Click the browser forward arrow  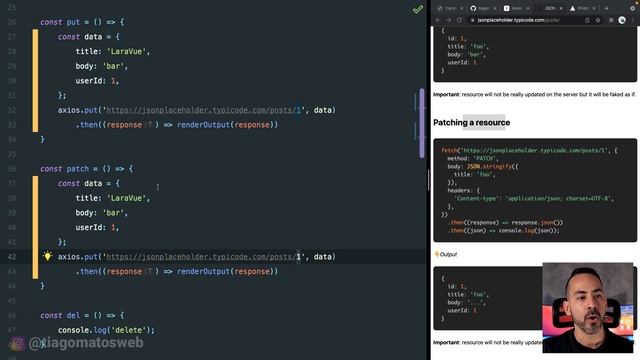pos(449,20)
